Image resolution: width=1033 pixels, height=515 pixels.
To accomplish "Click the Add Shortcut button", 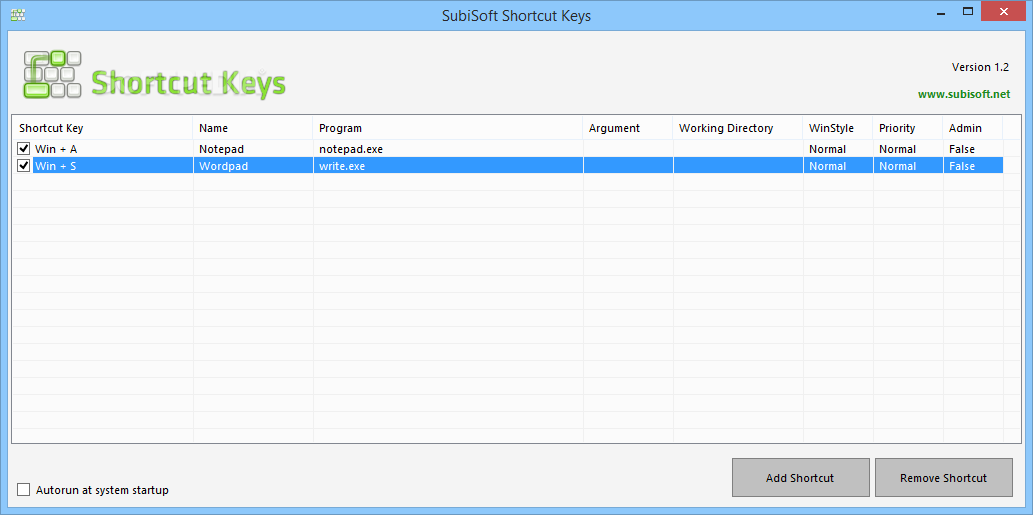I will pos(800,477).
